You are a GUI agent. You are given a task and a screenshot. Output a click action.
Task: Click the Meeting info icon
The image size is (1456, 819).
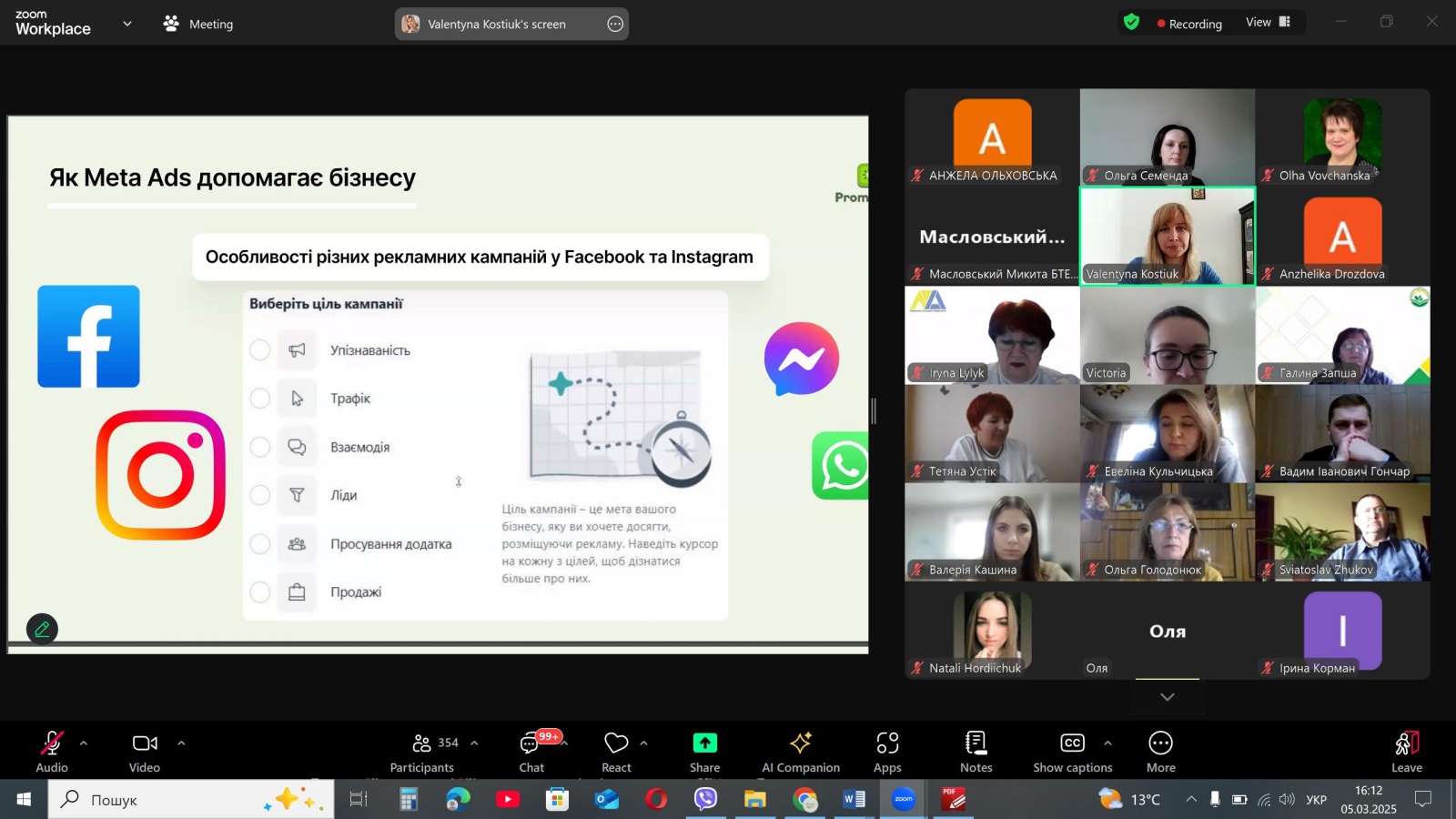click(171, 24)
